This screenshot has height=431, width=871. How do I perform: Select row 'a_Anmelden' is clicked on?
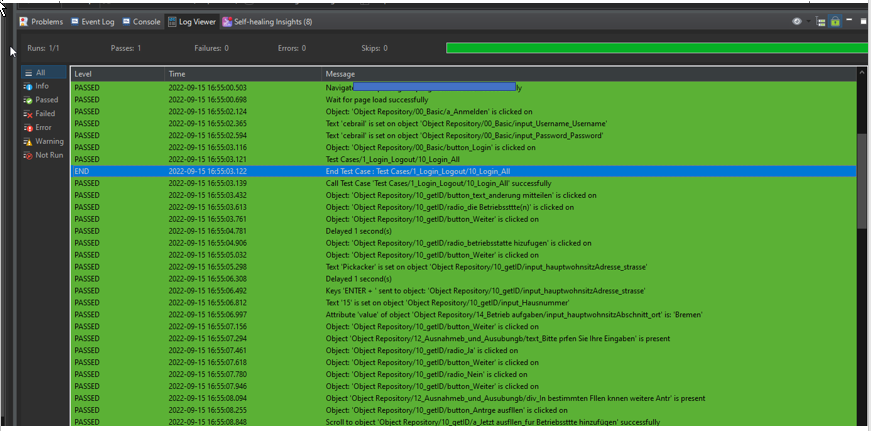pyautogui.click(x=464, y=112)
